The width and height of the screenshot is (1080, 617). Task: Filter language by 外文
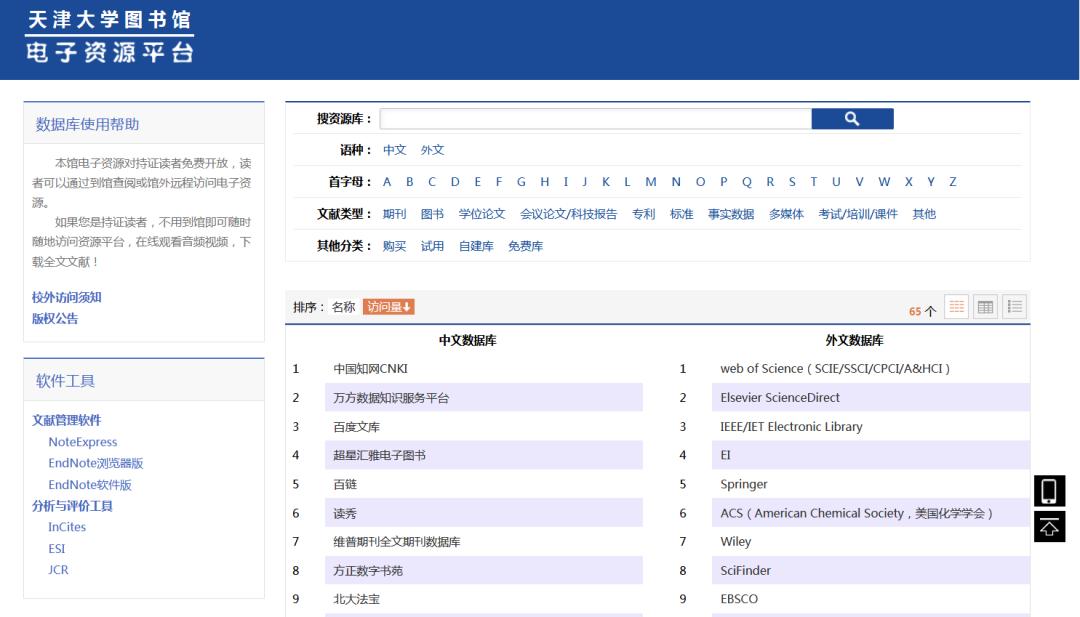(x=432, y=150)
